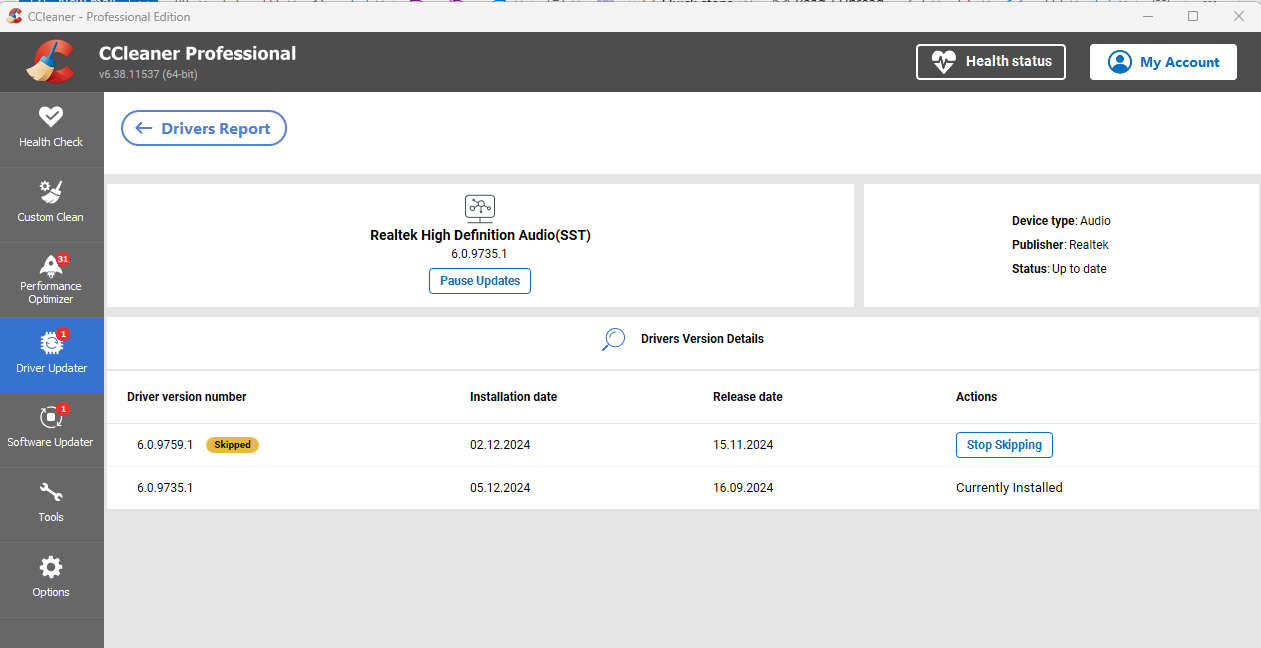Click the Driver version number column header
Image resolution: width=1261 pixels, height=648 pixels.
[x=187, y=397]
